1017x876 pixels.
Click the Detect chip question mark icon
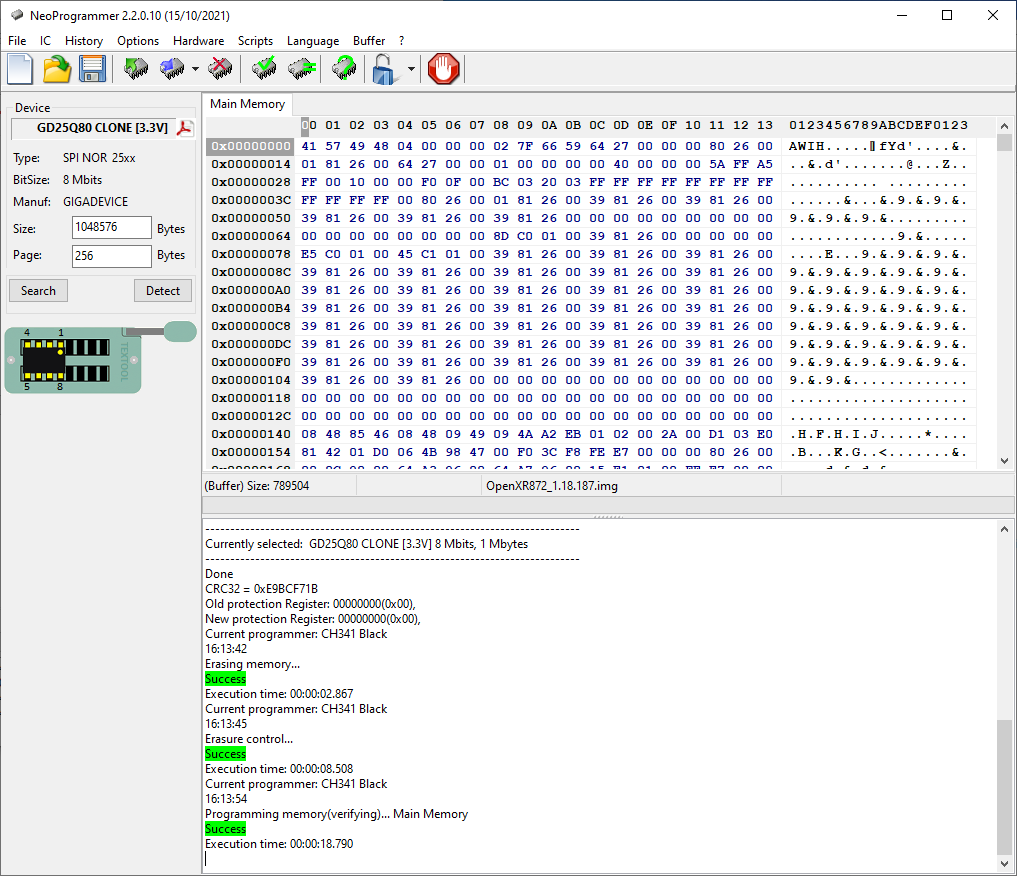click(x=344, y=69)
